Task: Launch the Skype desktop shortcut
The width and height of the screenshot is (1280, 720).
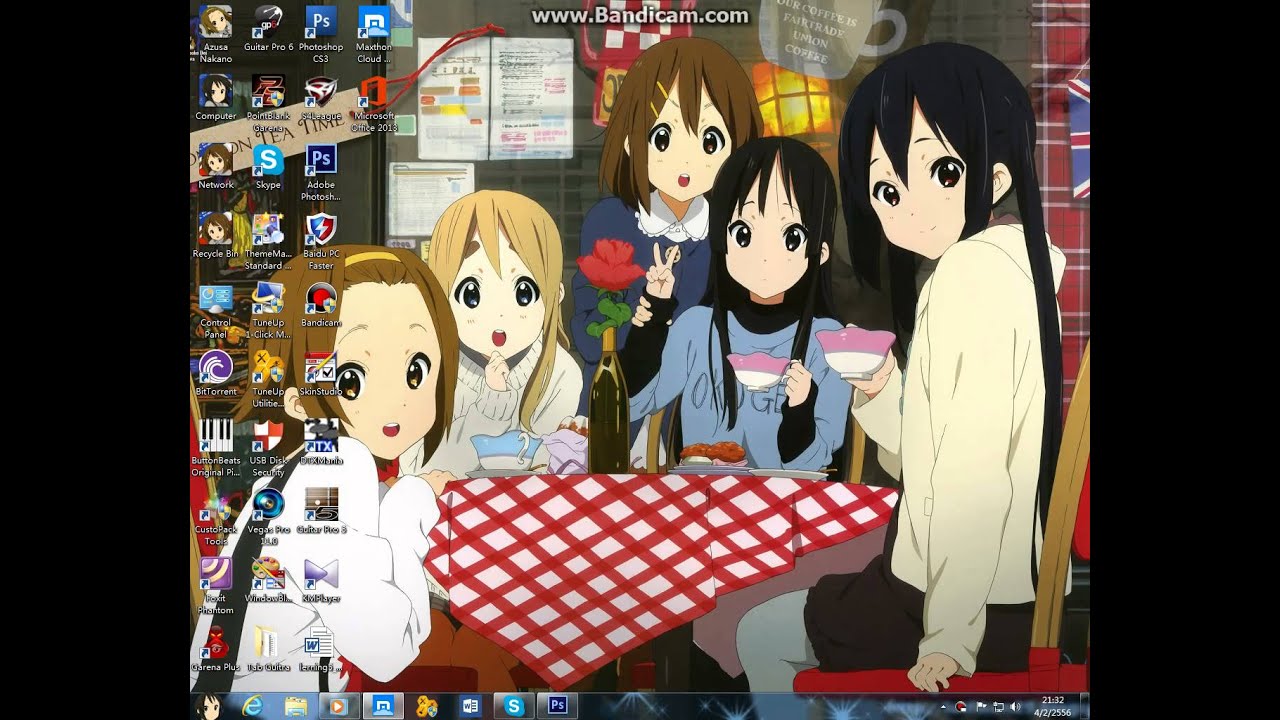Action: pos(268,166)
